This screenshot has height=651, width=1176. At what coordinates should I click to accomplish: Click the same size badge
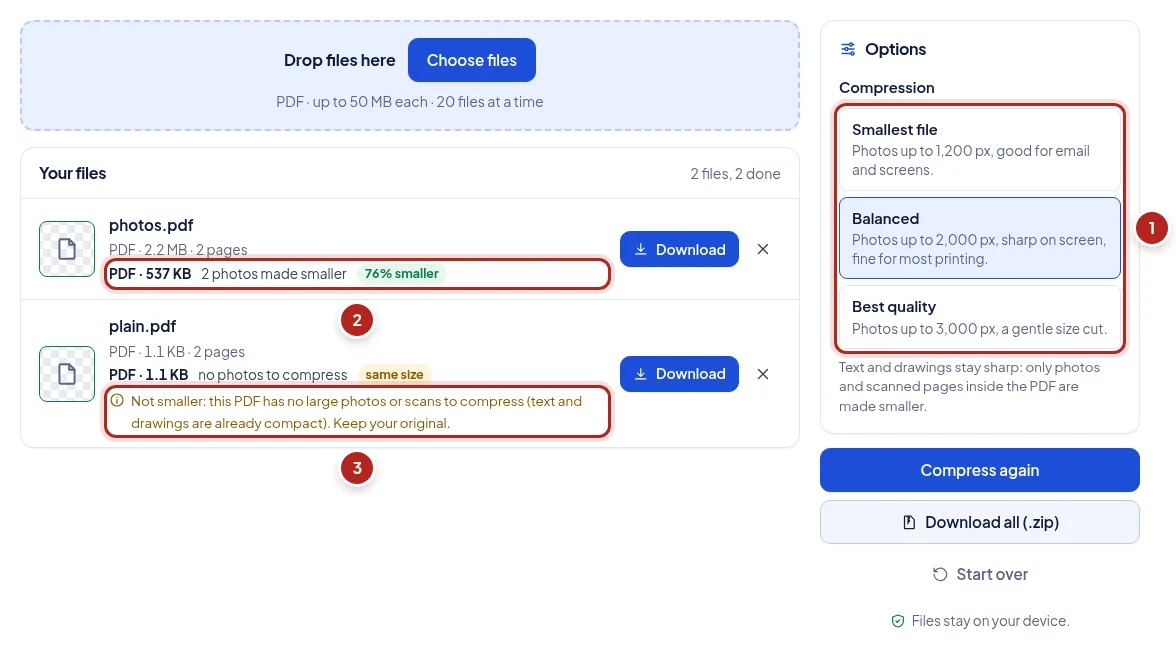point(394,374)
